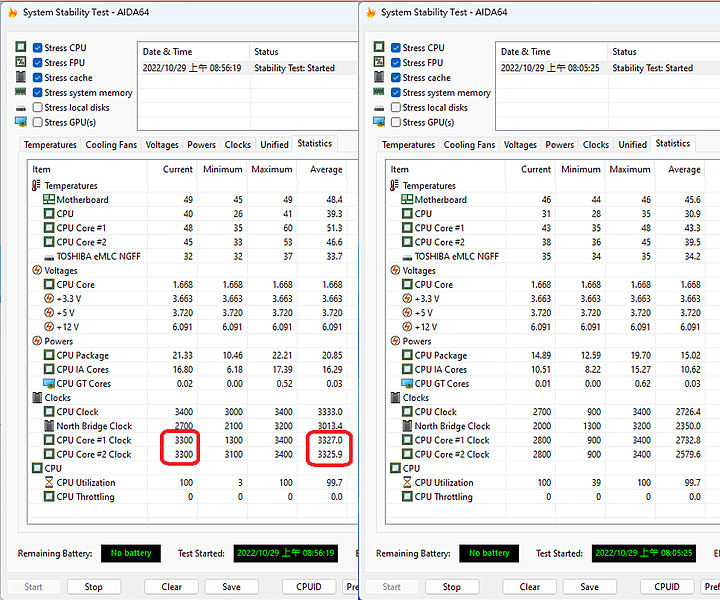The width and height of the screenshot is (720, 600).
Task: Select Motherboard icon in left statistics list
Action: pos(49,199)
